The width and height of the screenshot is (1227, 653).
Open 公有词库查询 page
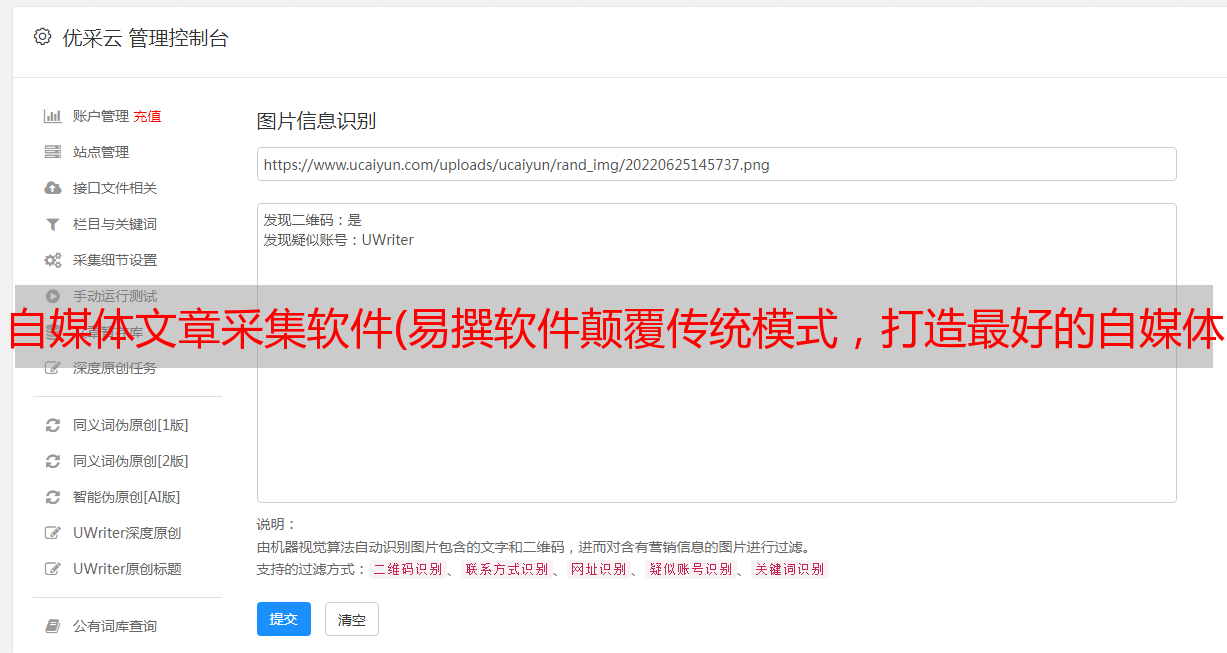click(115, 626)
